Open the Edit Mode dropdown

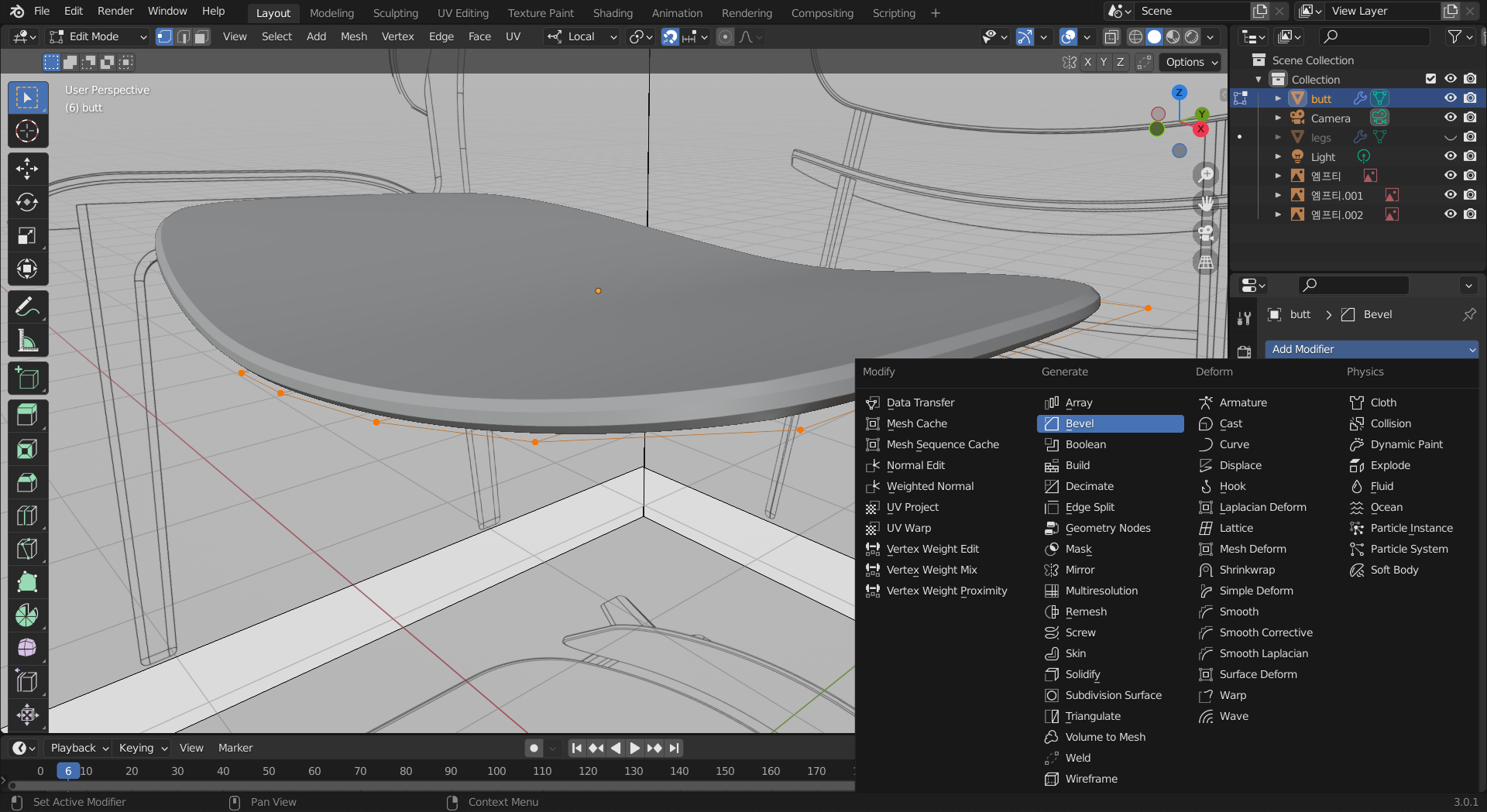click(x=98, y=36)
